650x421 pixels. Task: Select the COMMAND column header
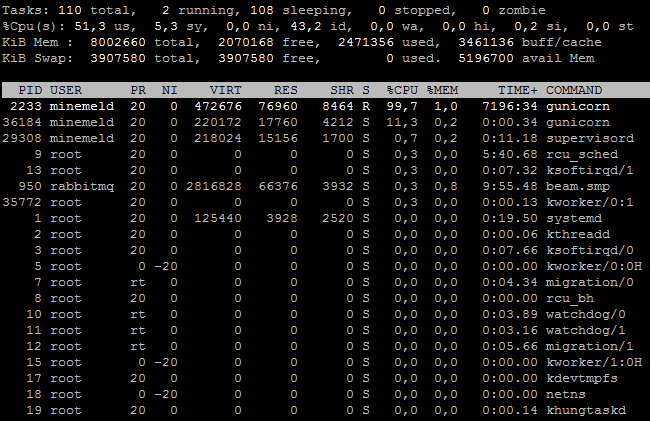click(x=574, y=90)
